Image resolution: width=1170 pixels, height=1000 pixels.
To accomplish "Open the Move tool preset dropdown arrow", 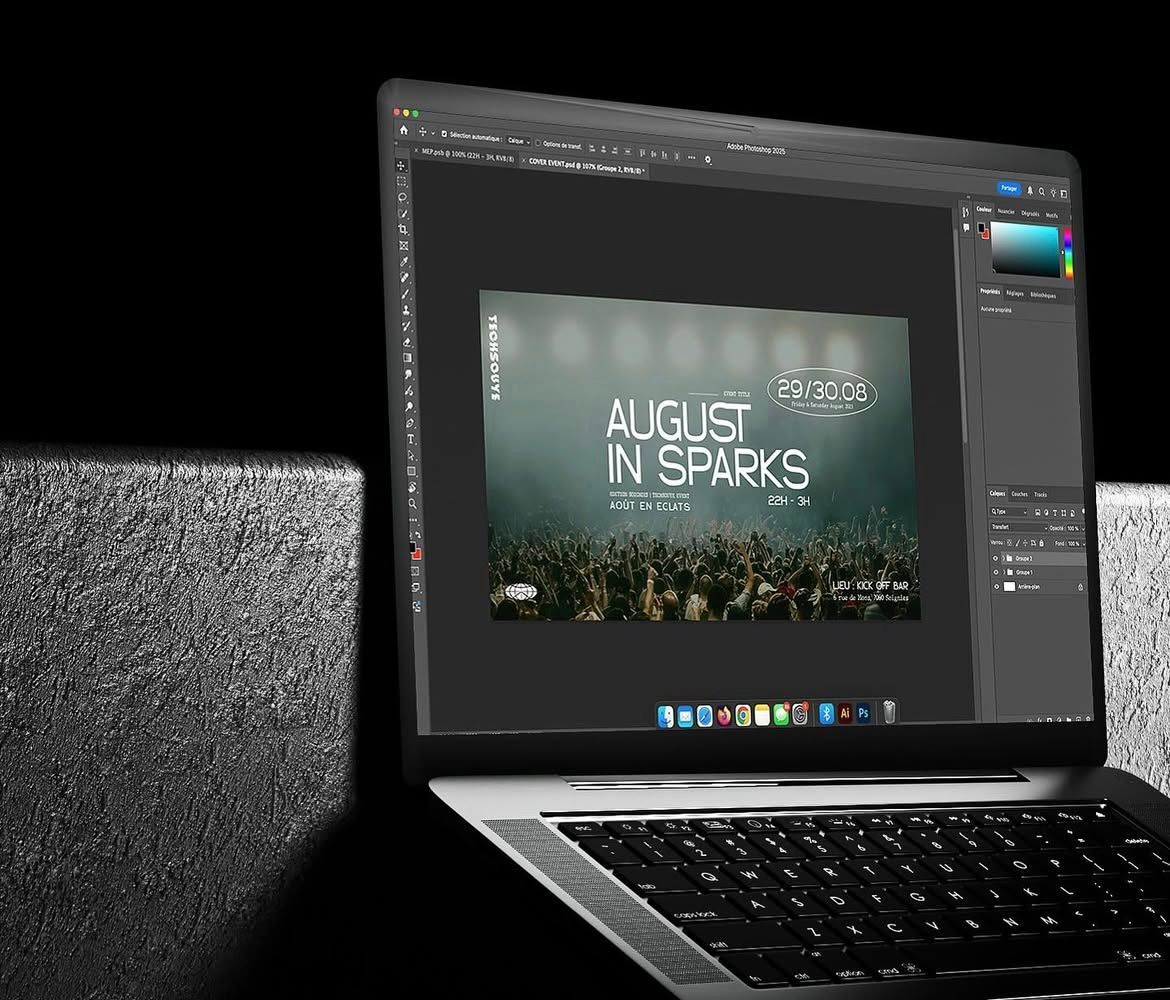I will click(x=433, y=133).
